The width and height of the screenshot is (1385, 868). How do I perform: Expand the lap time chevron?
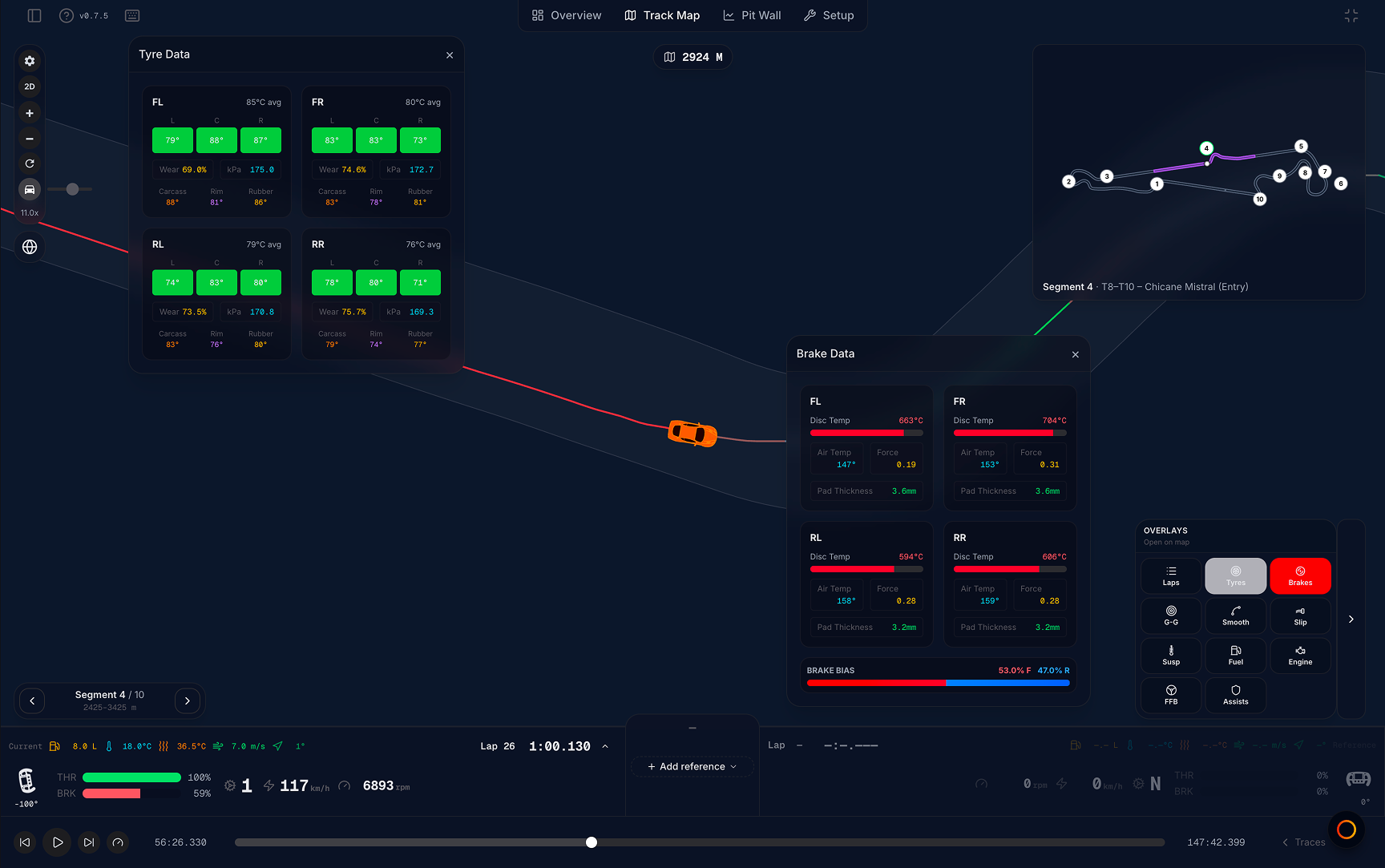(605, 746)
